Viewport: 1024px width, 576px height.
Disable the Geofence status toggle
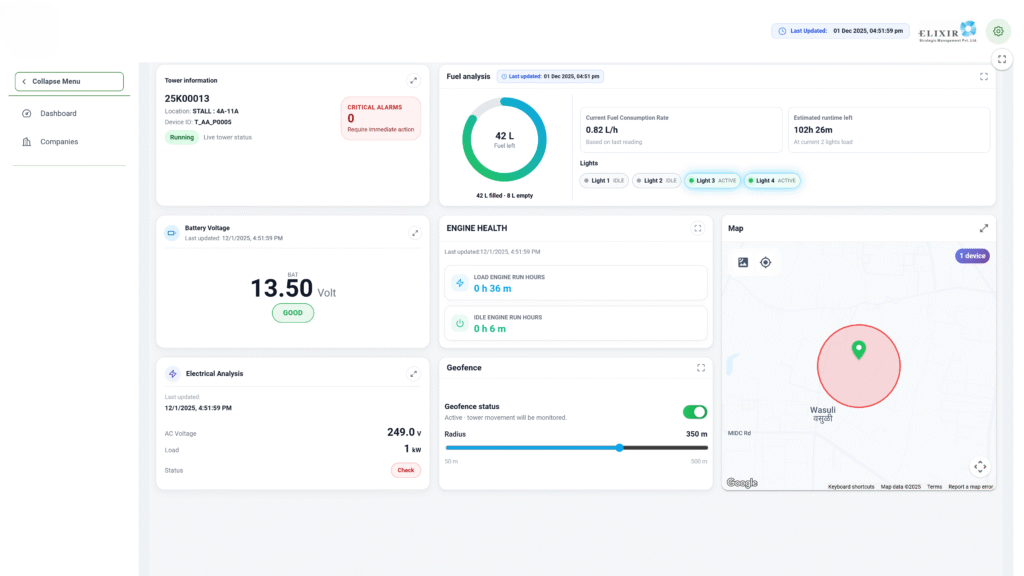(694, 412)
